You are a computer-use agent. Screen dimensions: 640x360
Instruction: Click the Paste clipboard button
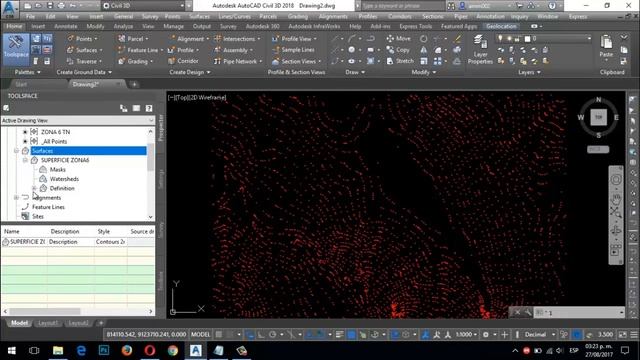pos(606,46)
